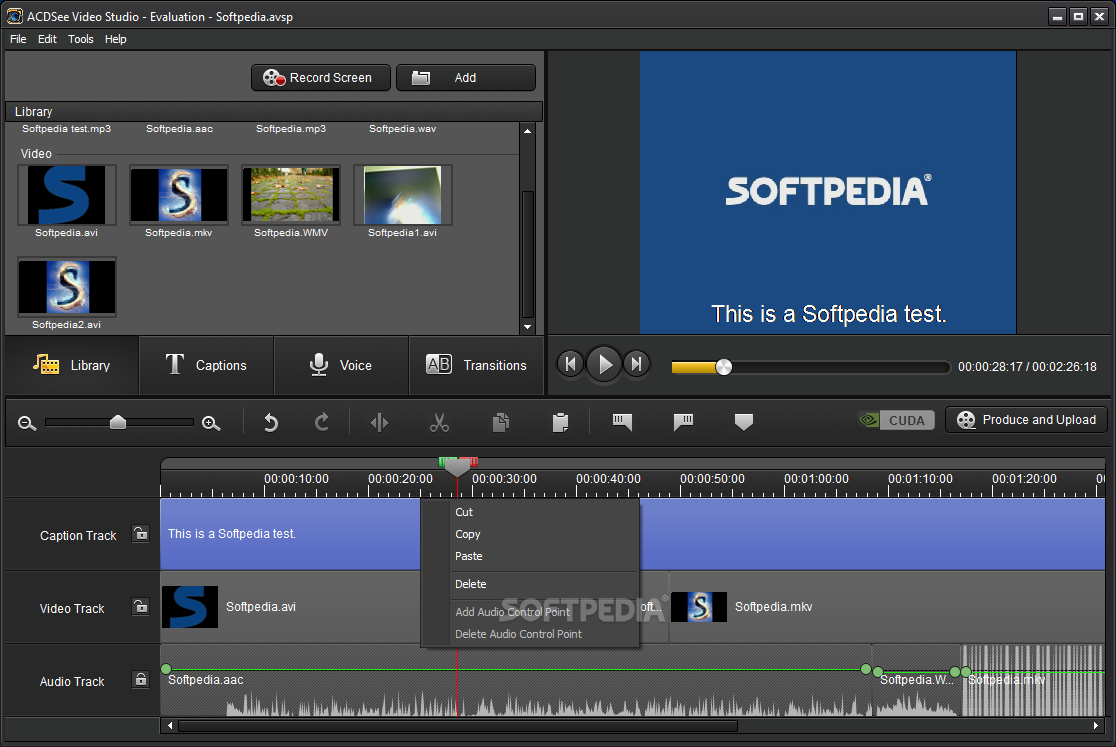Click library scrollbar down arrow
Image resolution: width=1116 pixels, height=747 pixels.
coord(527,327)
